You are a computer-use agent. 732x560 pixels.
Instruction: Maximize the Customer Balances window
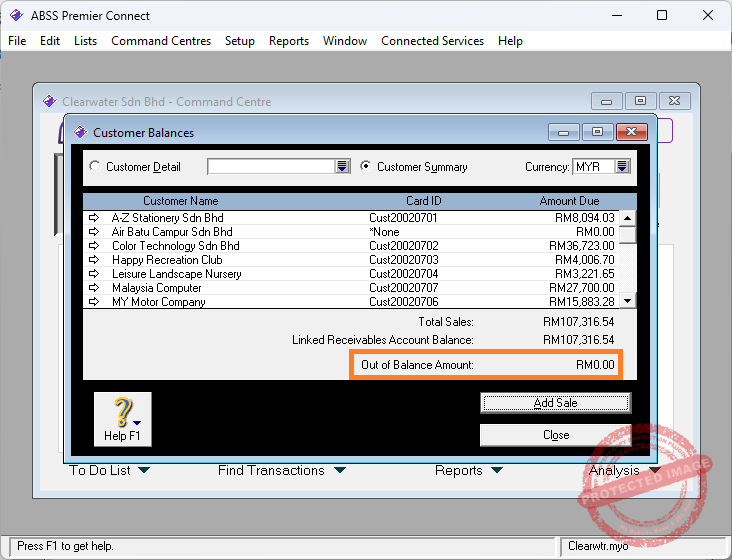pos(597,132)
